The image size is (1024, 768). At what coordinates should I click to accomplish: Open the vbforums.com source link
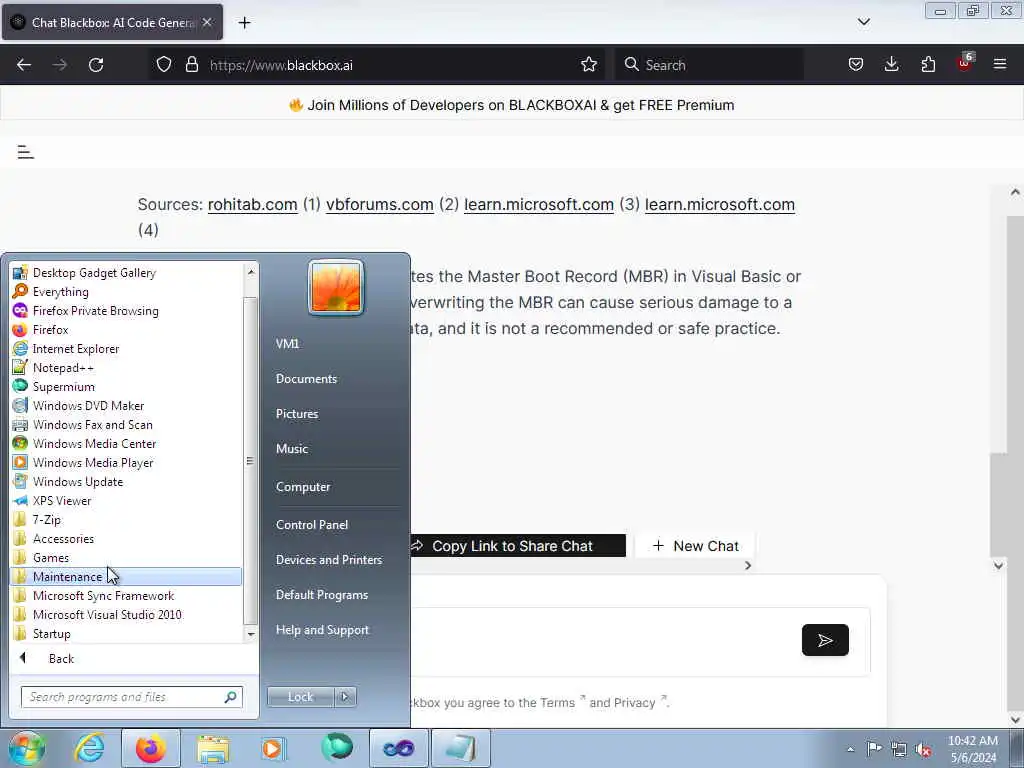380,204
